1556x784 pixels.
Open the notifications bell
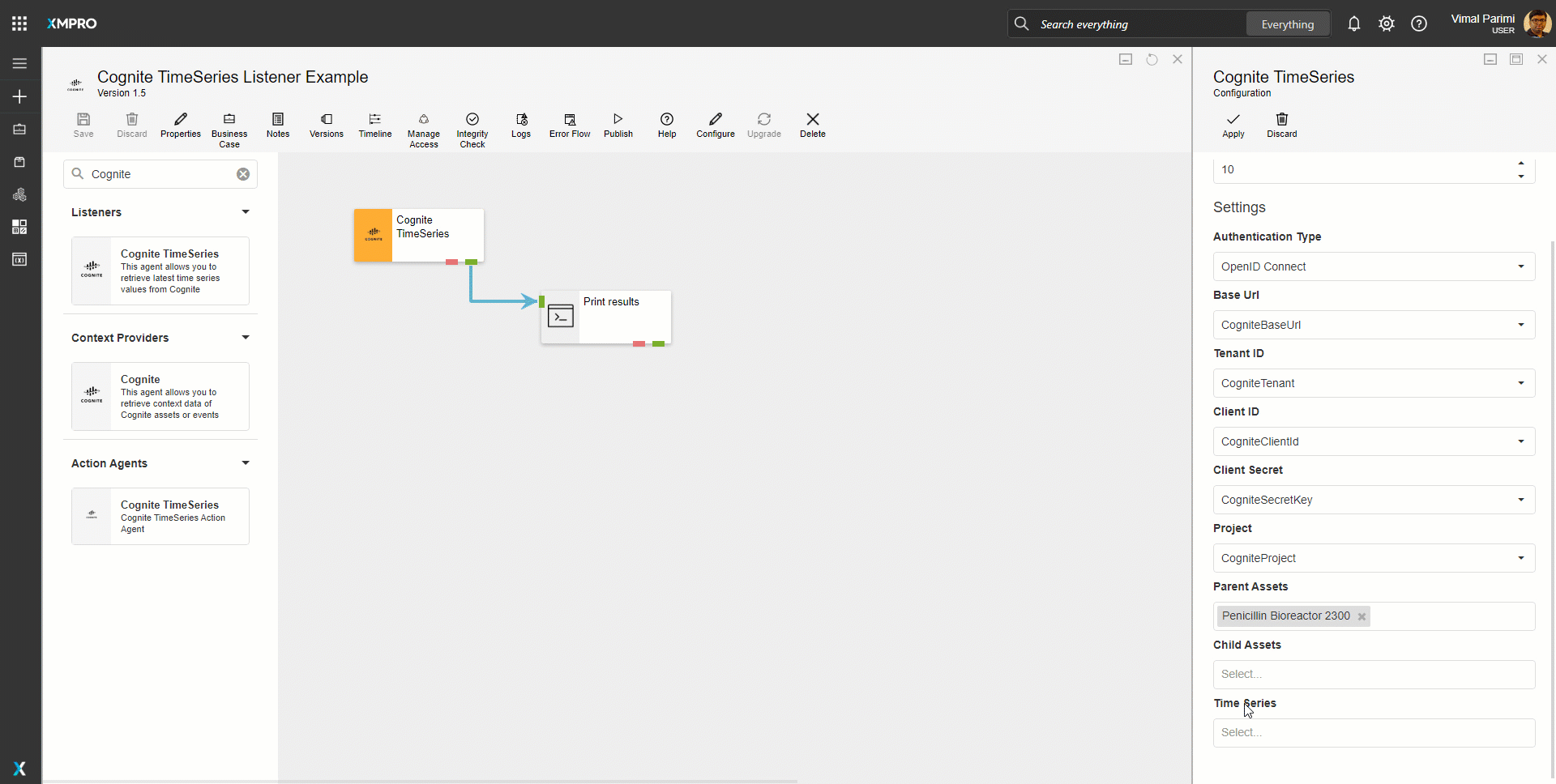click(x=1353, y=24)
